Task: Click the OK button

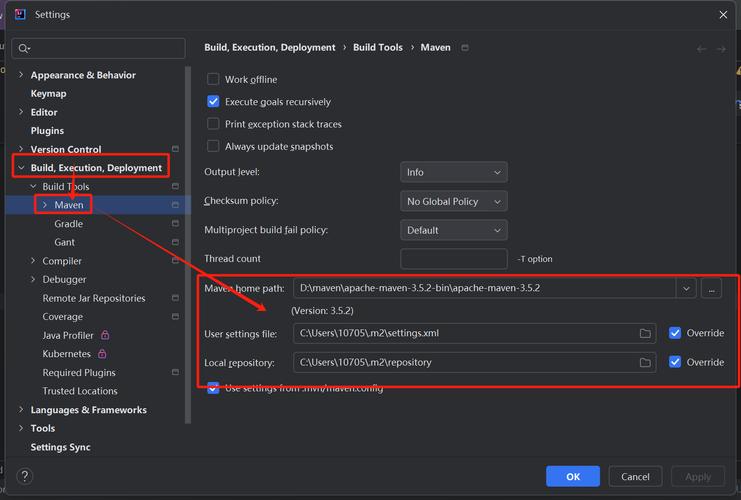Action: click(573, 477)
